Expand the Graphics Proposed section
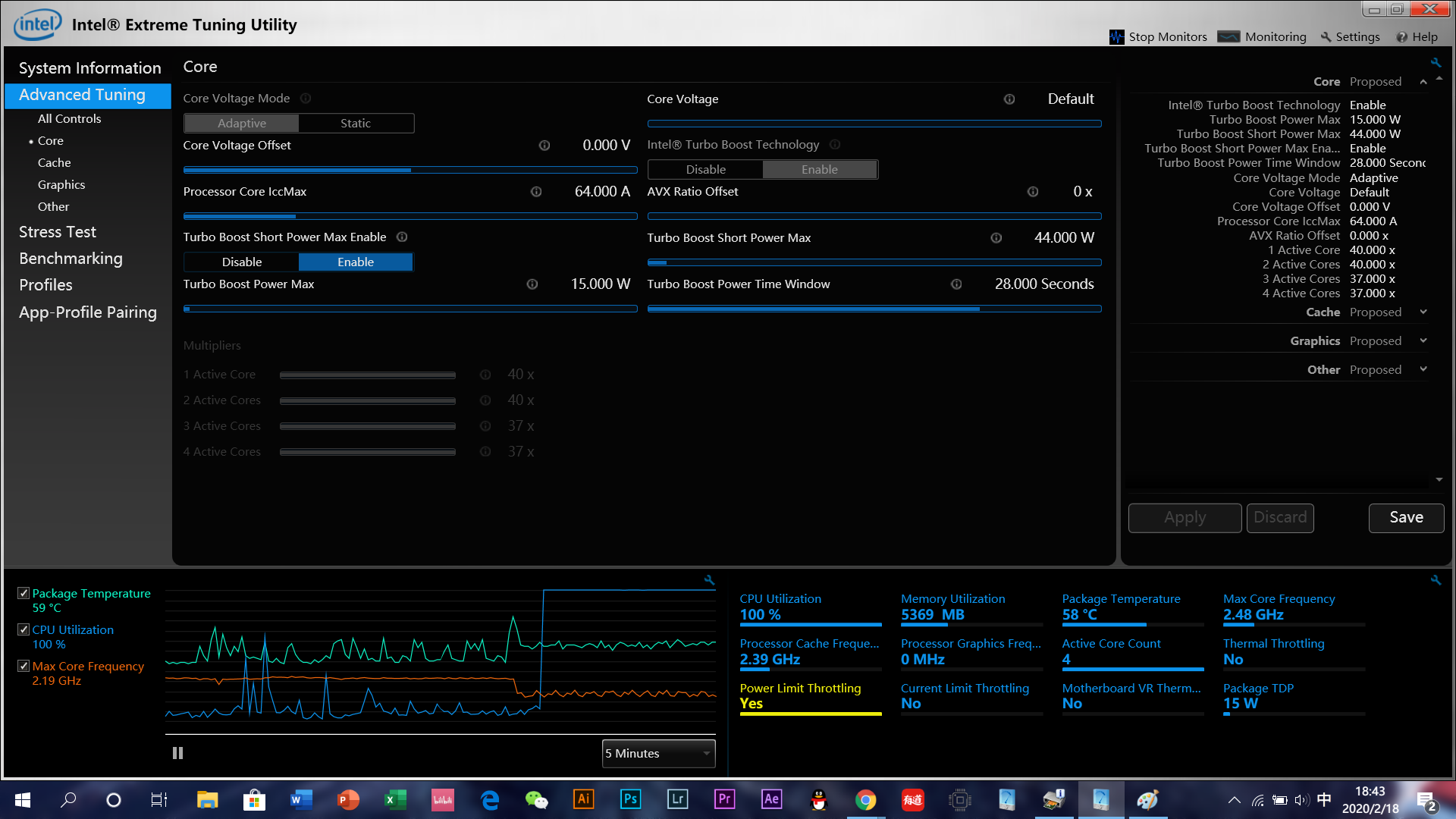Screen dimensions: 1456x819 pyautogui.click(x=1423, y=341)
